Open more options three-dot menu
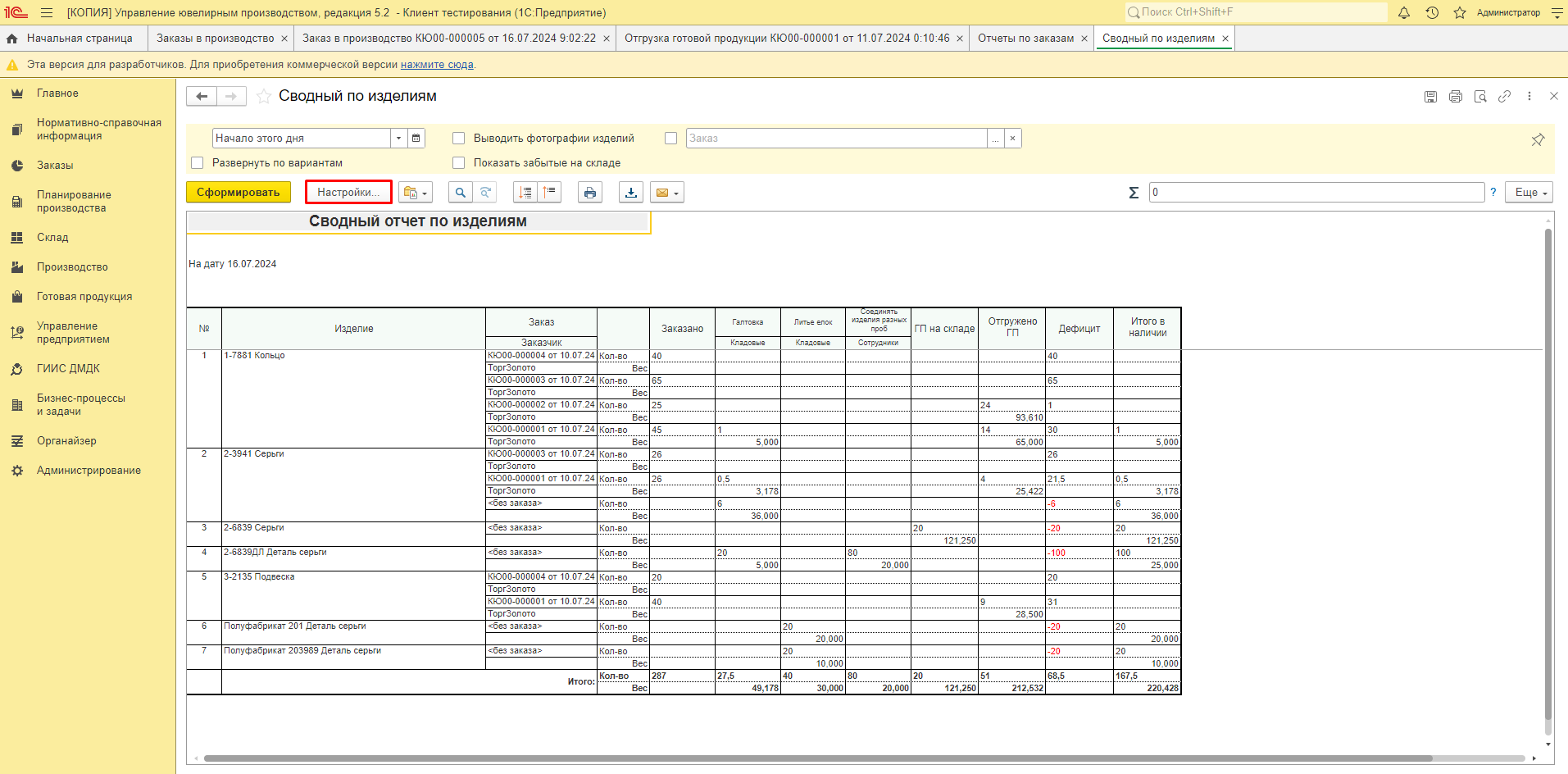The height and width of the screenshot is (774, 1568). click(x=1529, y=97)
